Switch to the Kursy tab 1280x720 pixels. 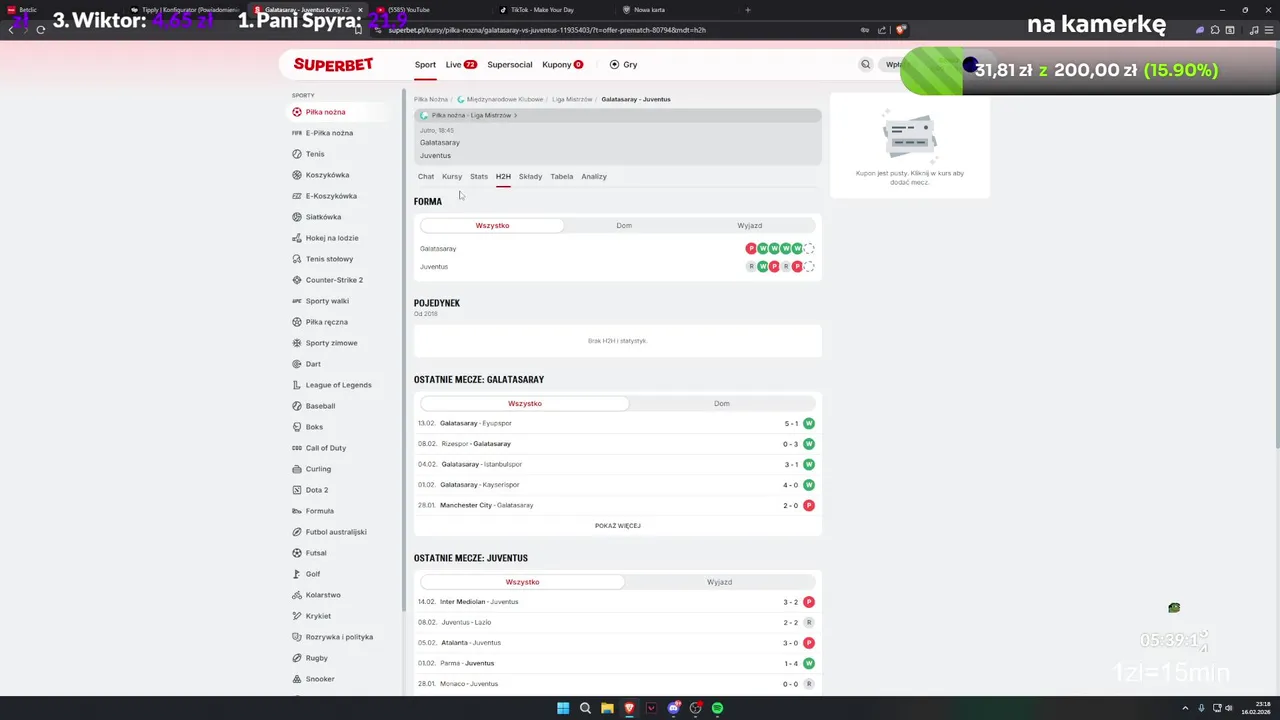point(452,177)
